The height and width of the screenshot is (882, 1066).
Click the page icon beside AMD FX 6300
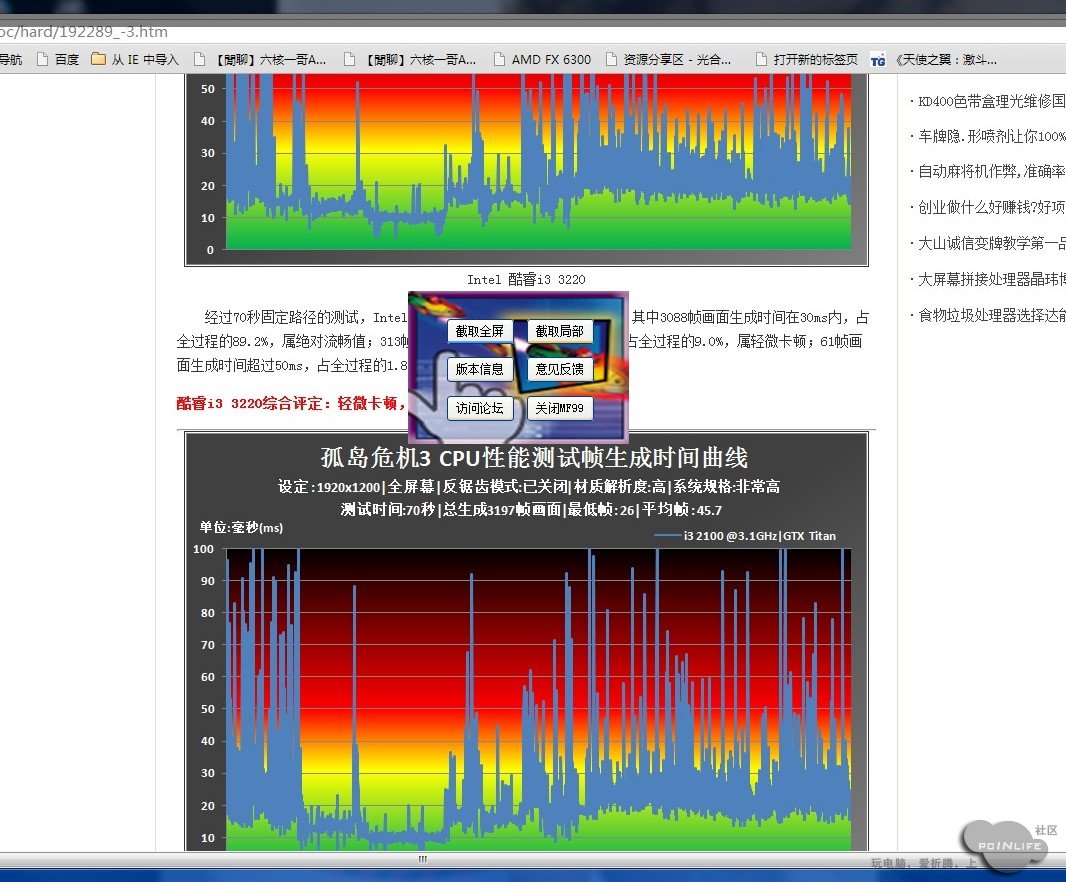click(x=499, y=60)
